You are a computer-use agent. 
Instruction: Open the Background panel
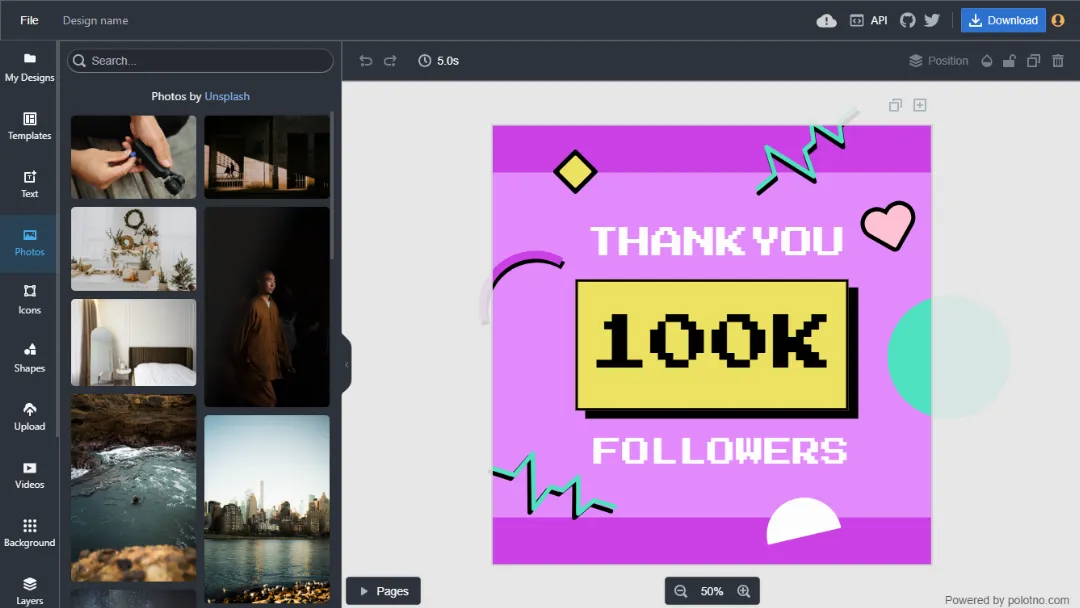tap(29, 534)
